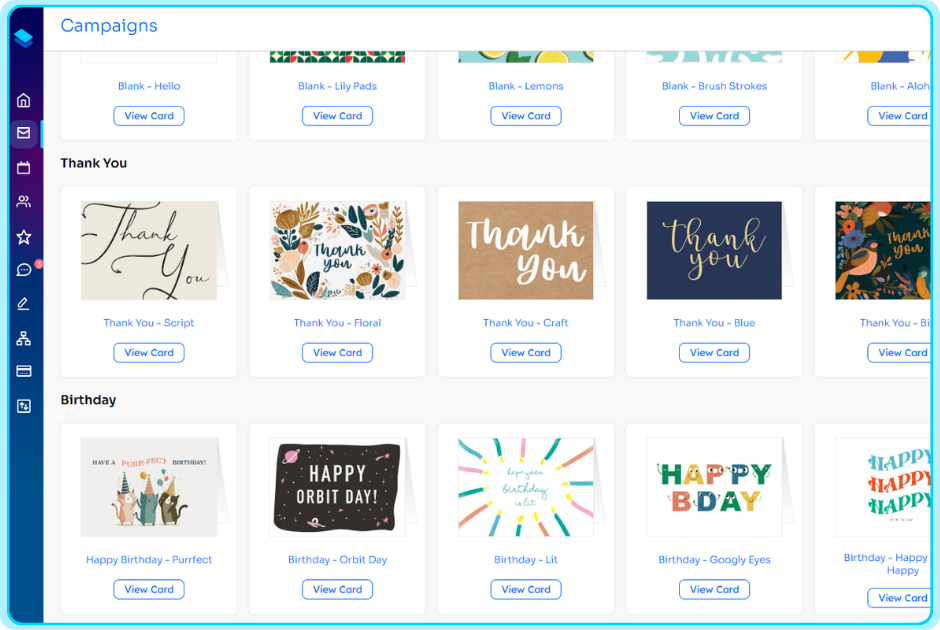The image size is (940, 630).
Task: Open the credit card payments icon
Action: [x=23, y=372]
